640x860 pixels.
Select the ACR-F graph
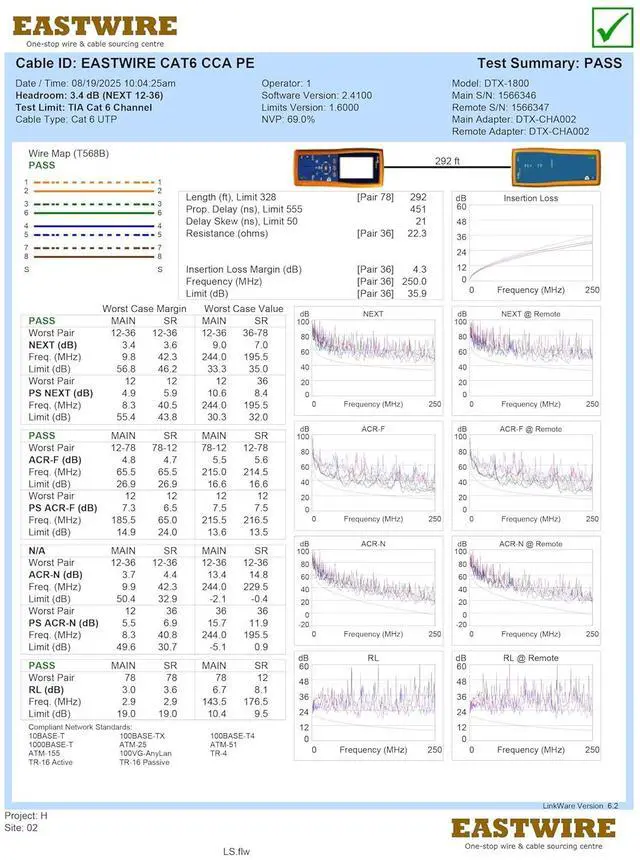tap(374, 475)
